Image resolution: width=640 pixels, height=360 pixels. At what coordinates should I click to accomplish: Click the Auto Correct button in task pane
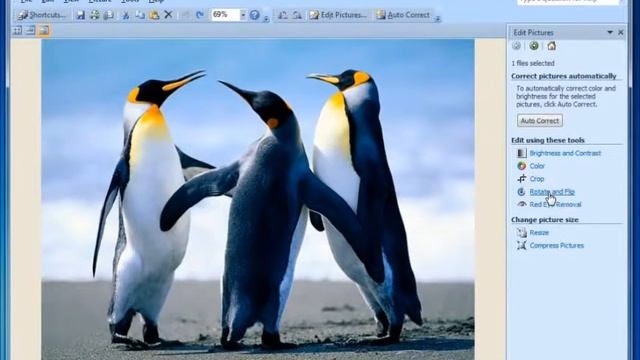[540, 121]
